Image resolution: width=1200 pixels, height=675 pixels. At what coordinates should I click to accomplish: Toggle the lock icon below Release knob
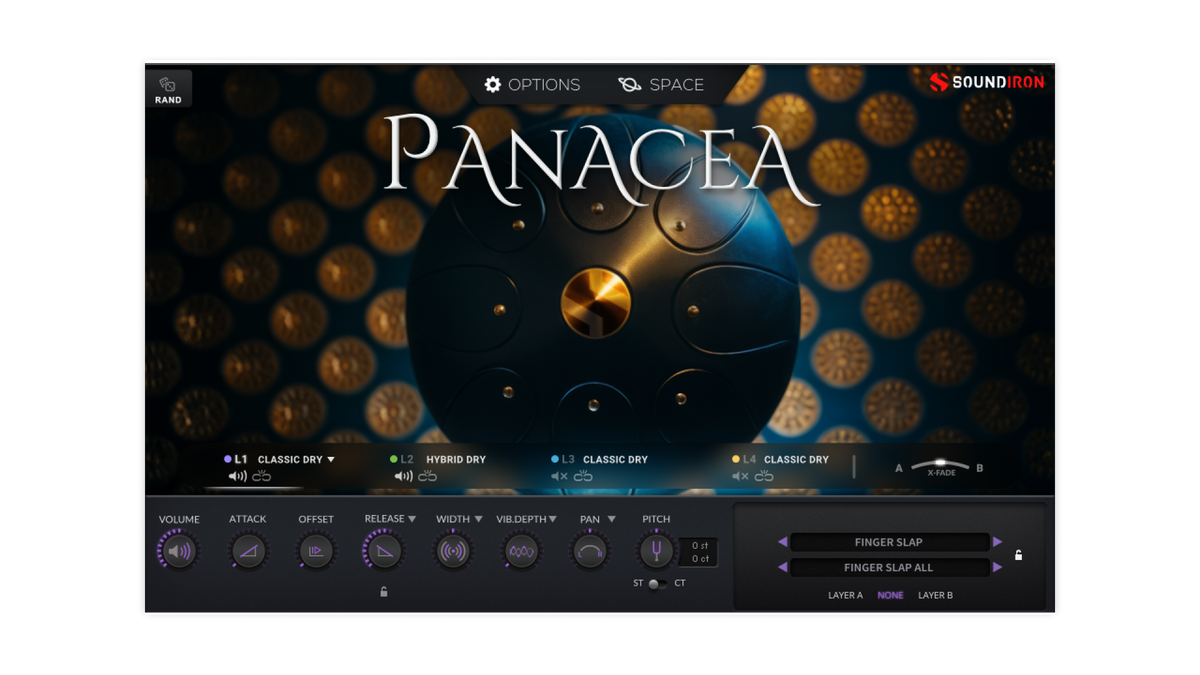(384, 592)
